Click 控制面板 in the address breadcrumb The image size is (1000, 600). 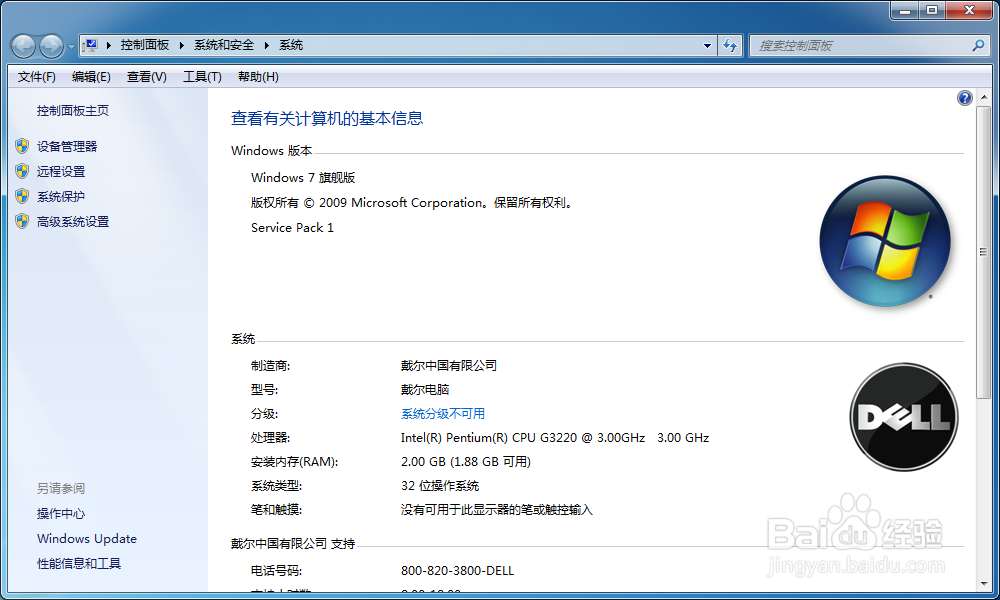145,45
